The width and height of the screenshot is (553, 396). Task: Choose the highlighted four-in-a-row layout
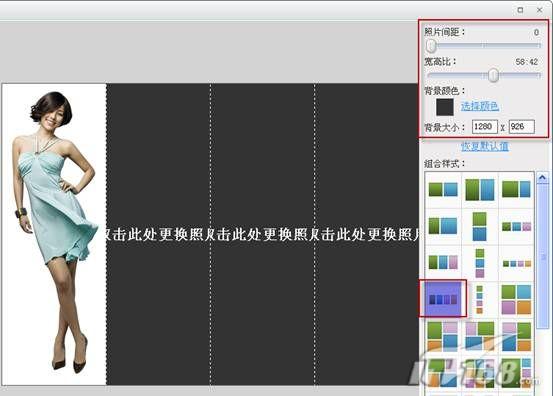(443, 299)
